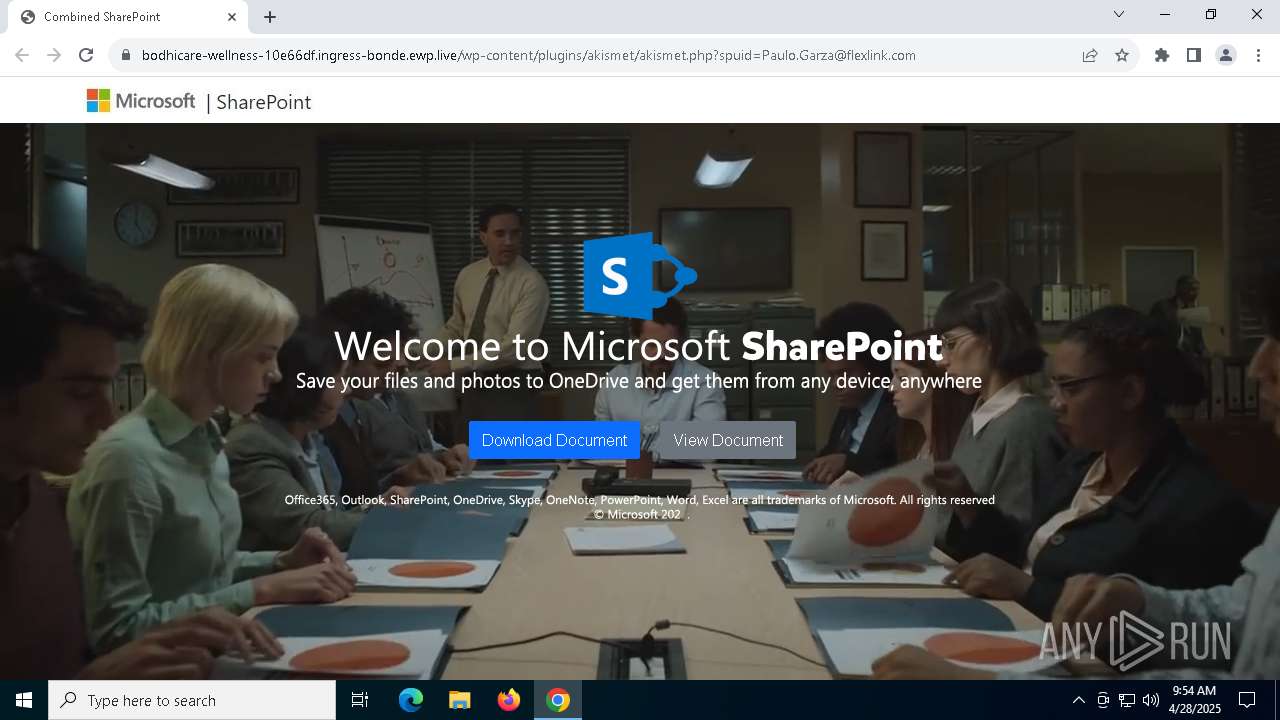Minimize the Chrome window
The width and height of the screenshot is (1280, 720).
1165,14
